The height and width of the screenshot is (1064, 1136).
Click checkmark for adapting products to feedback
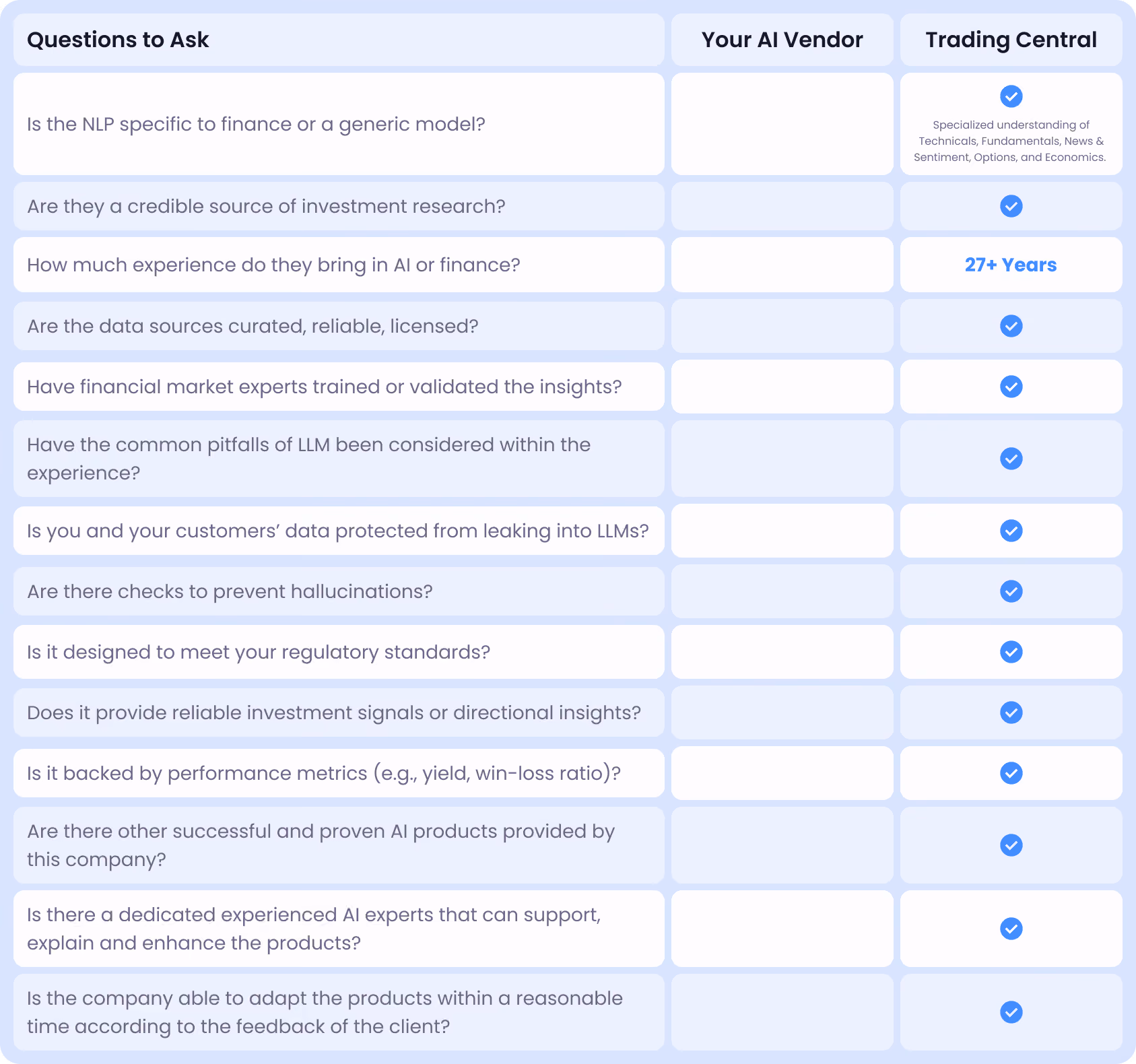1011,1012
